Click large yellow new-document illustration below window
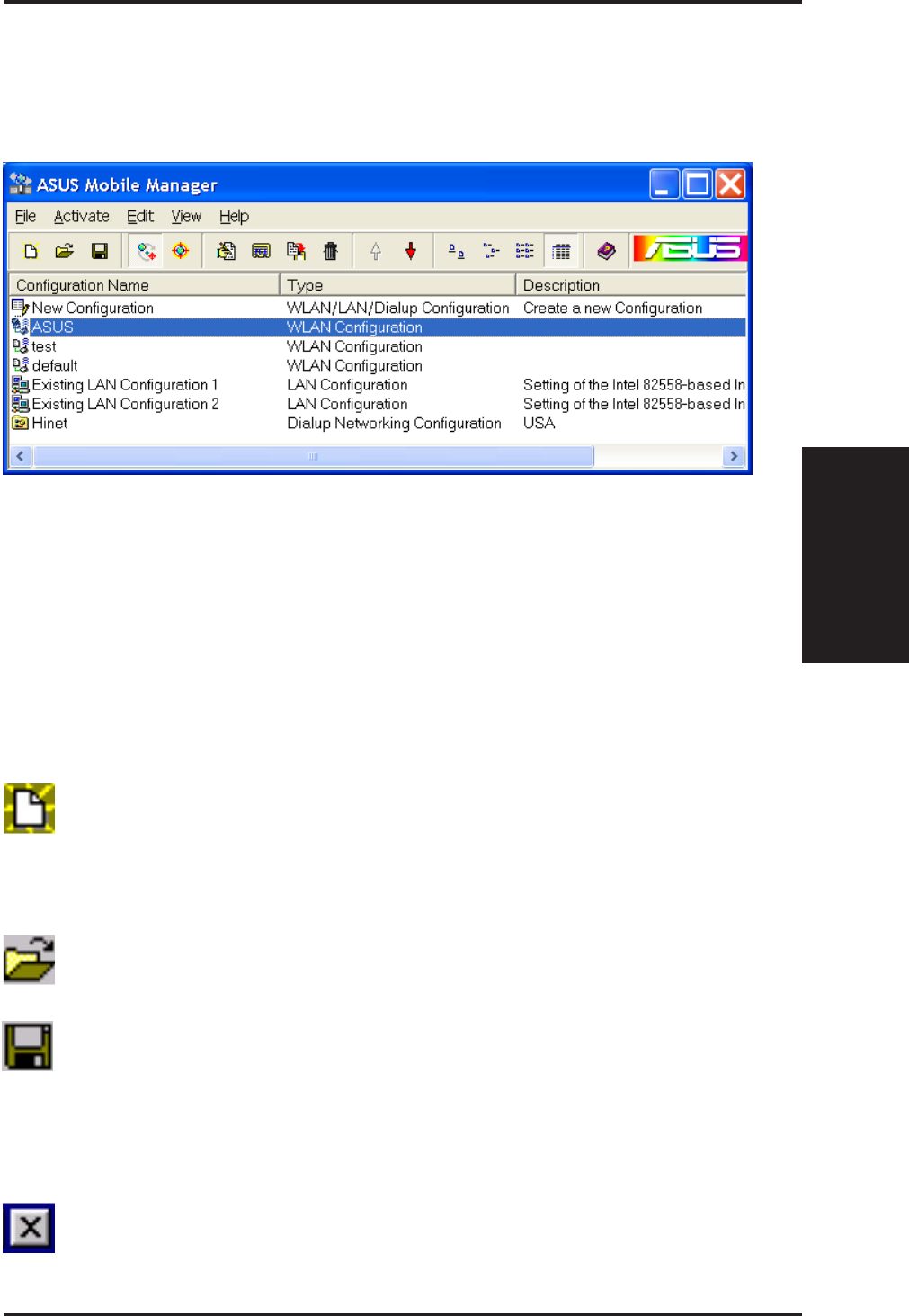Screen dimensions: 909x1316 click(x=29, y=808)
